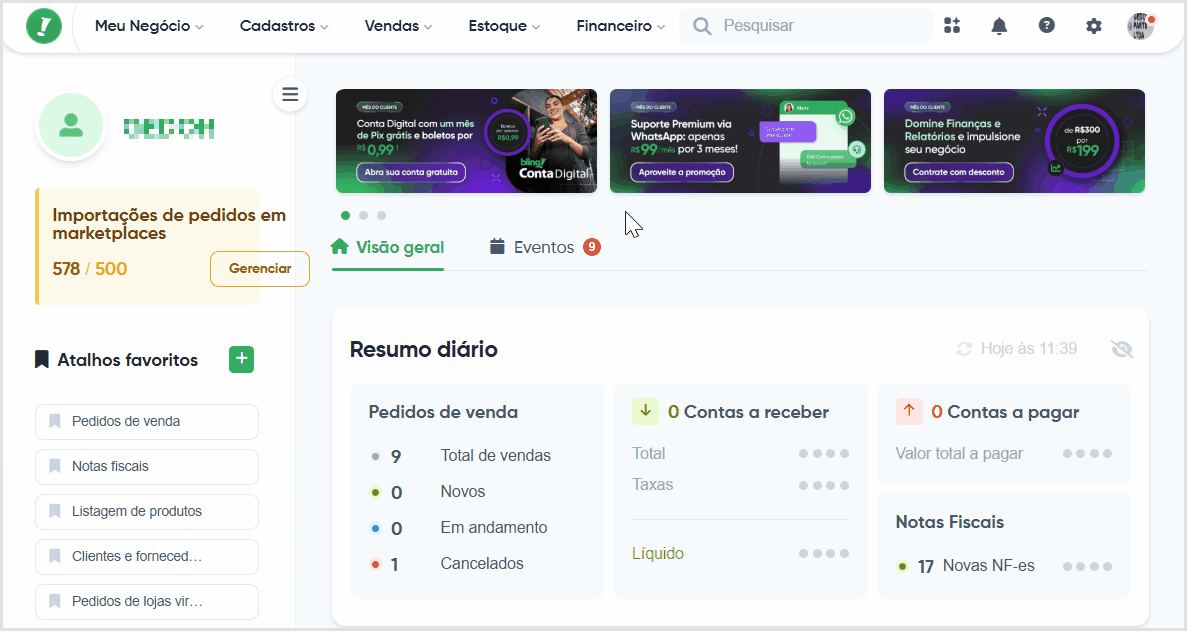Click the Contas a pagar up-arrow icon
The width and height of the screenshot is (1187, 631).
[908, 411]
